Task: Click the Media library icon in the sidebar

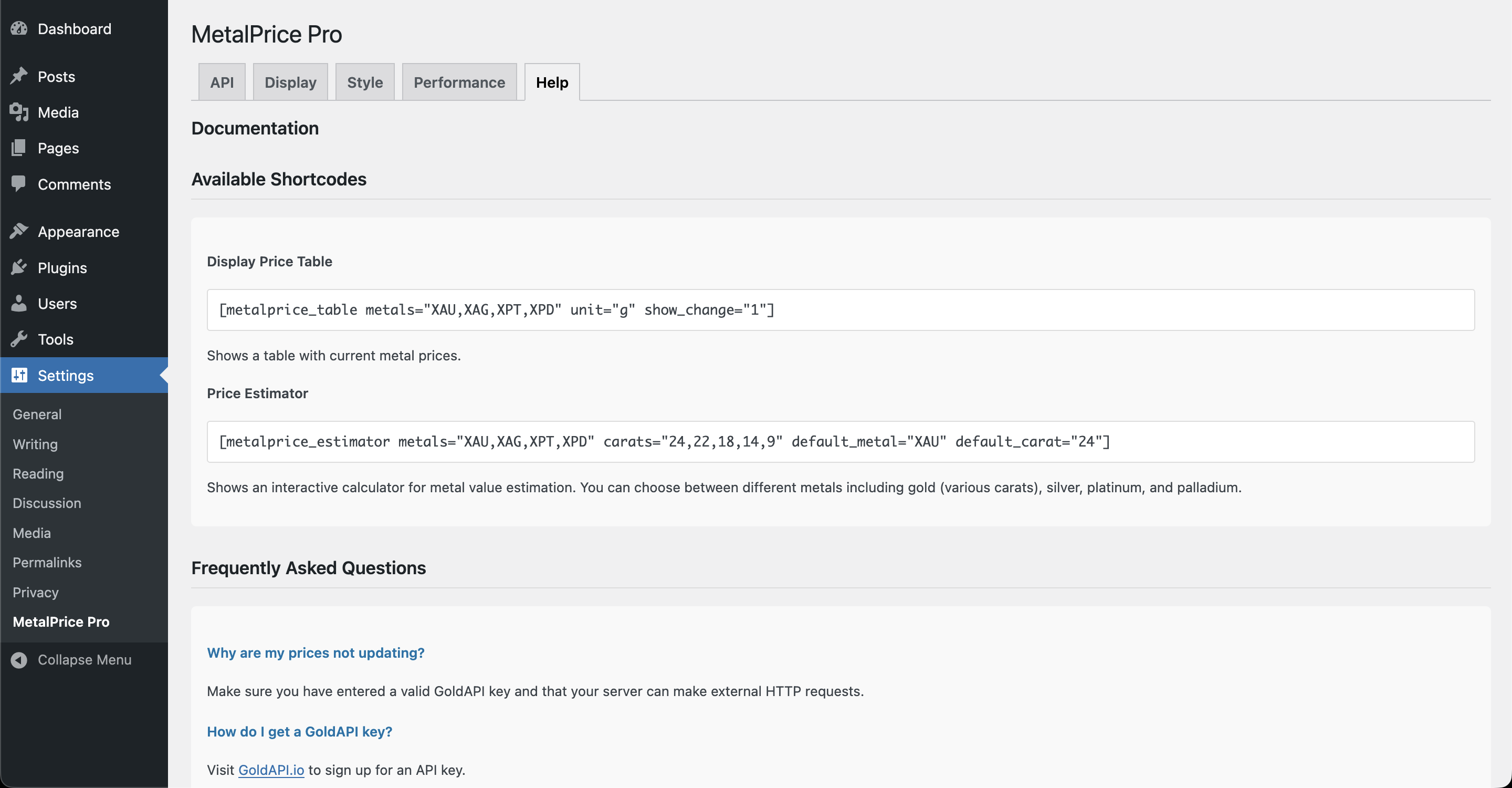Action: click(19, 112)
